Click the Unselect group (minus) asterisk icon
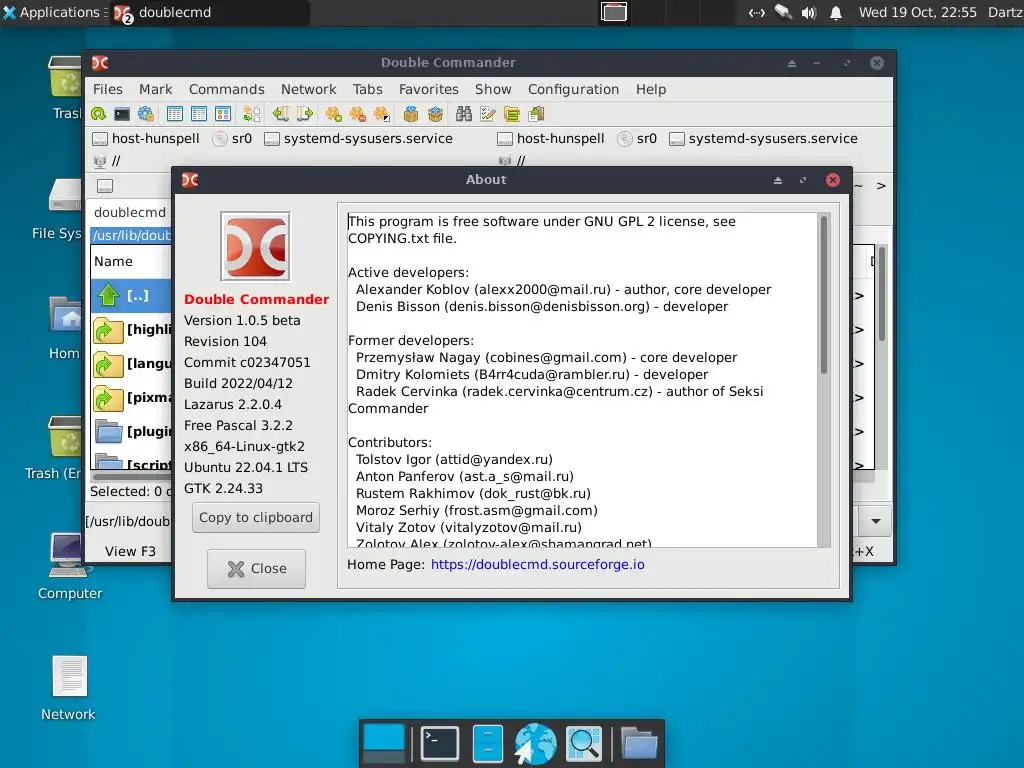Screen dimensions: 1024x768 pyautogui.click(x=357, y=114)
